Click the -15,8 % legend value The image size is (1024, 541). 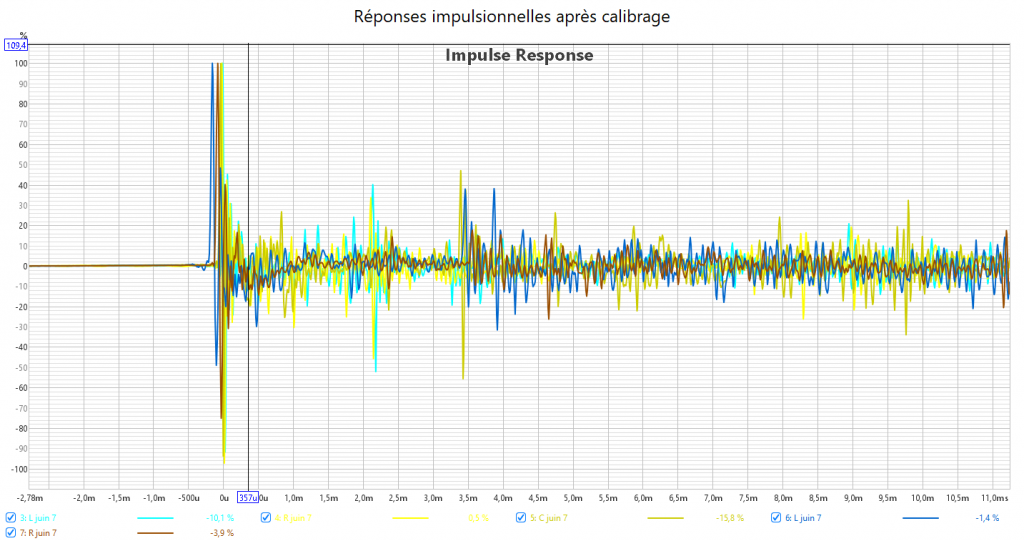click(x=731, y=518)
